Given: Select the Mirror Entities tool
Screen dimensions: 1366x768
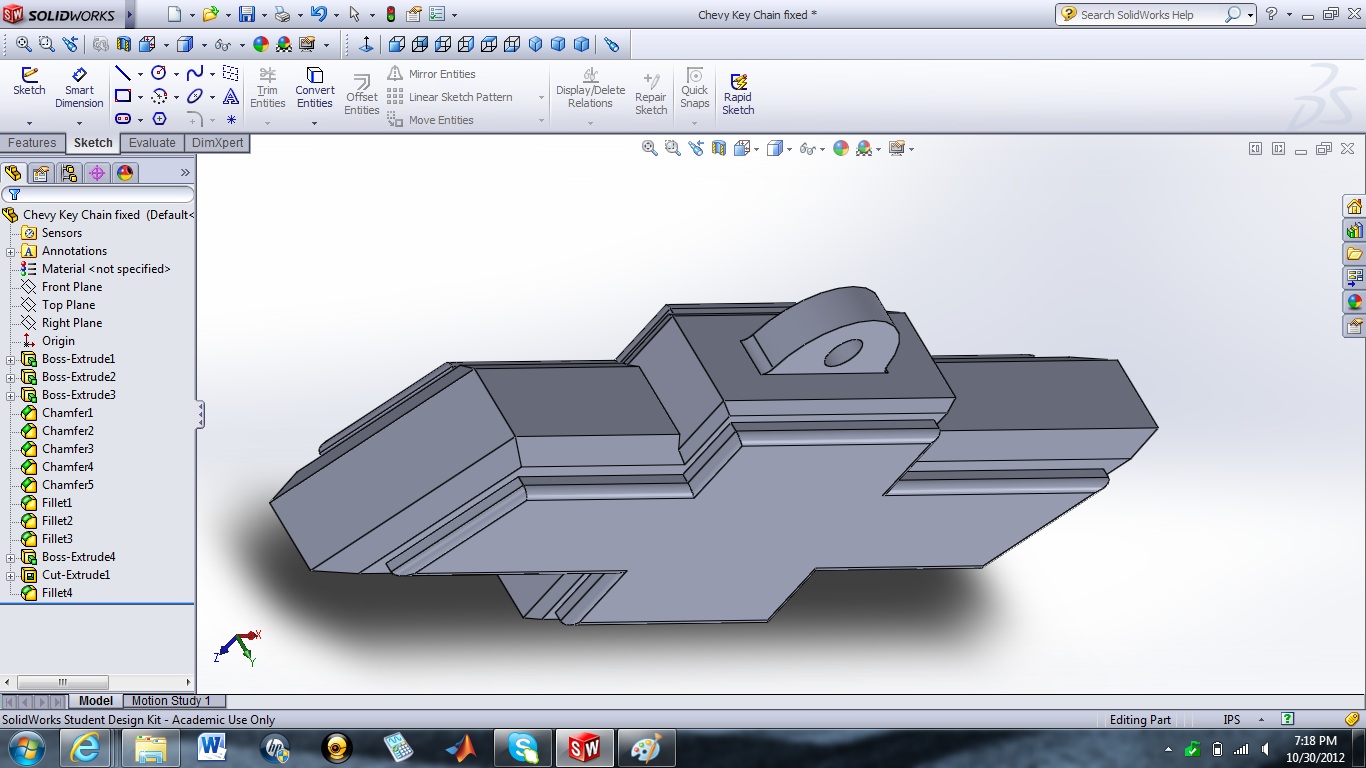Looking at the screenshot, I should pyautogui.click(x=441, y=73).
